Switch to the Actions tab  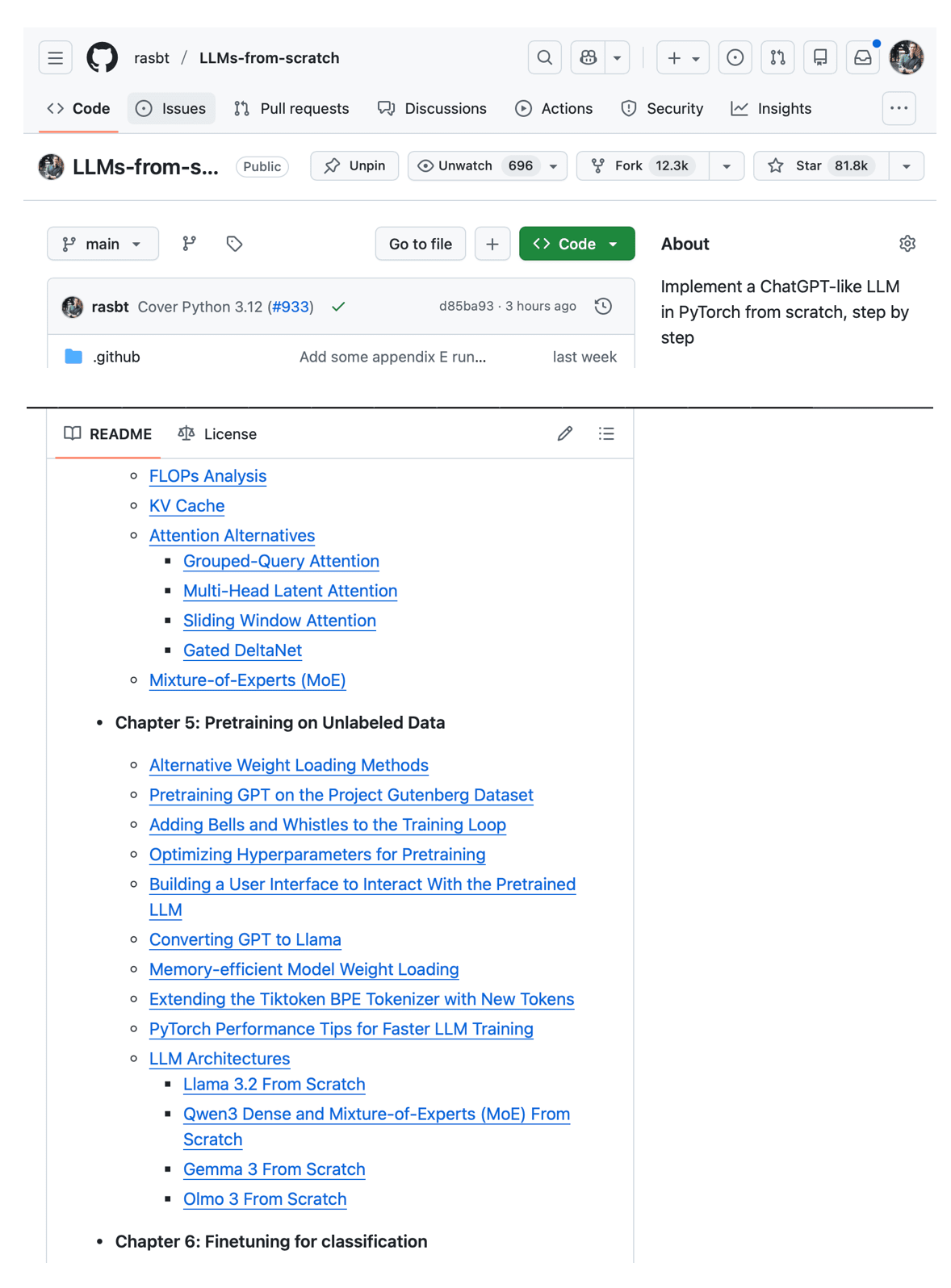pos(555,109)
